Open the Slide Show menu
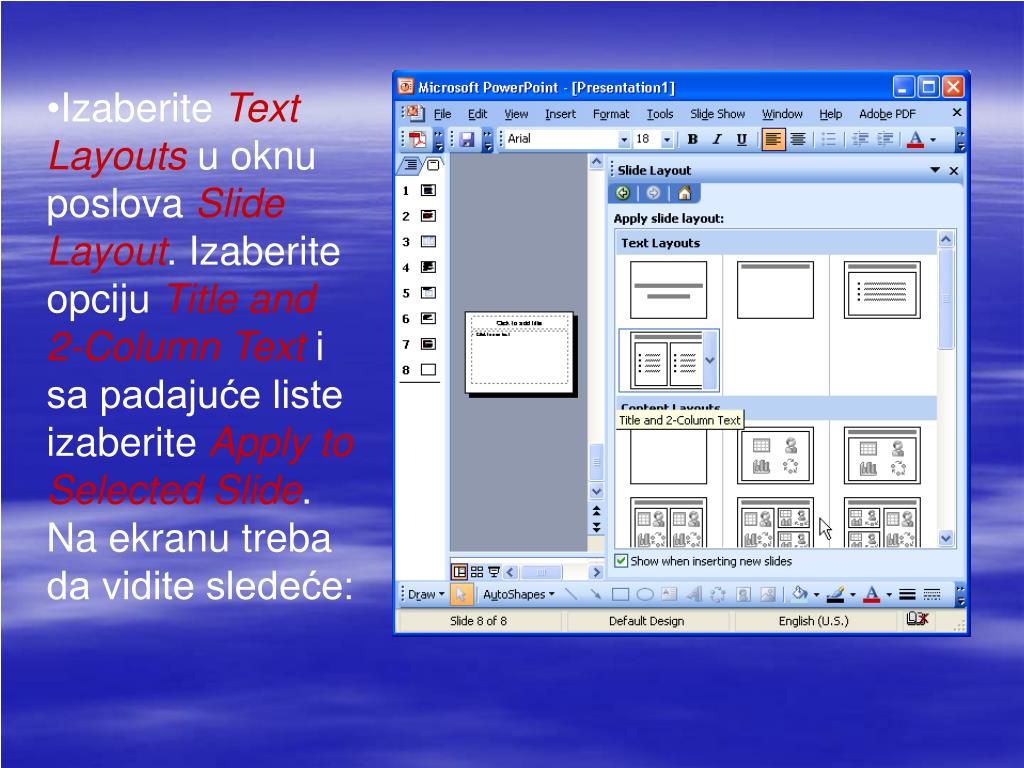This screenshot has width=1024, height=768. [717, 114]
